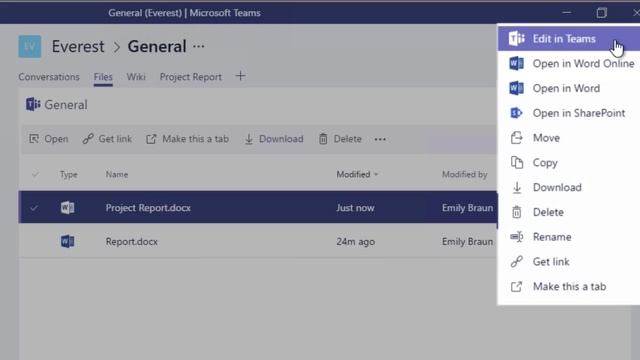The height and width of the screenshot is (360, 640).
Task: Toggle select-all checkmark in header row
Action: (35, 174)
